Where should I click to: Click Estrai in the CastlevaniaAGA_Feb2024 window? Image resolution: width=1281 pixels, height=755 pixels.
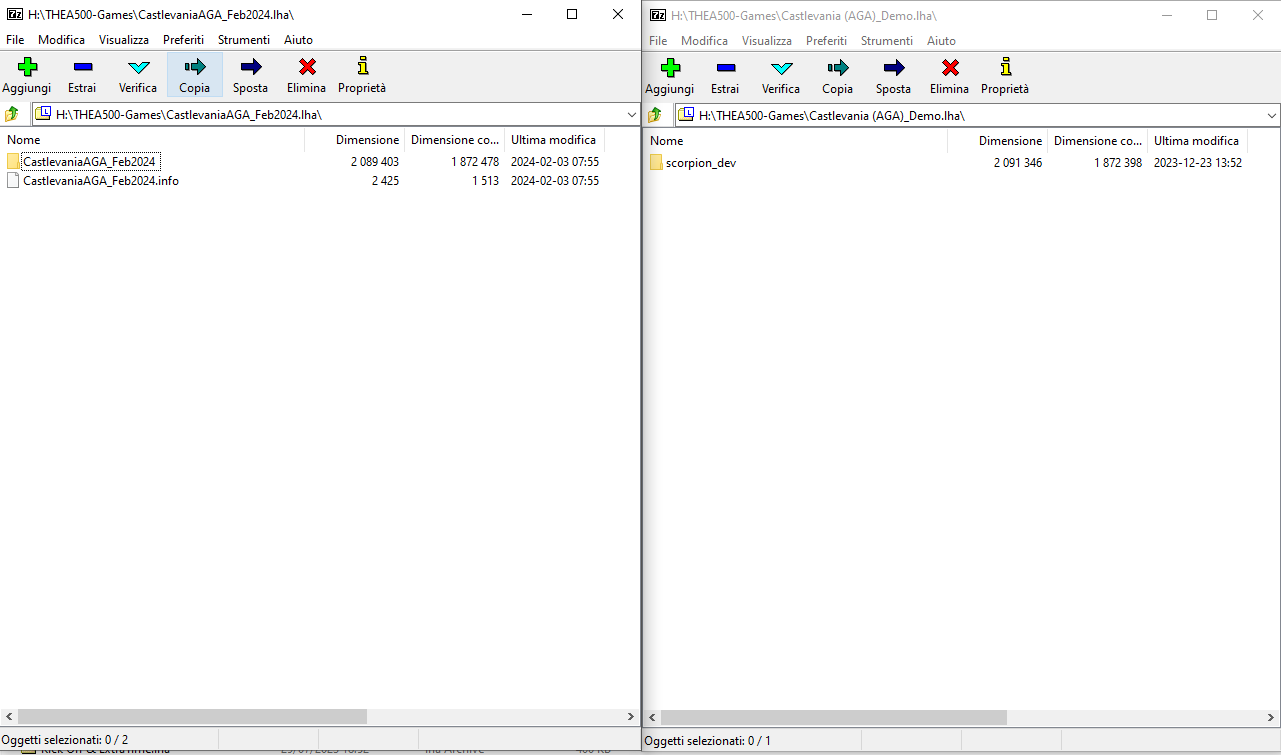[x=82, y=76]
